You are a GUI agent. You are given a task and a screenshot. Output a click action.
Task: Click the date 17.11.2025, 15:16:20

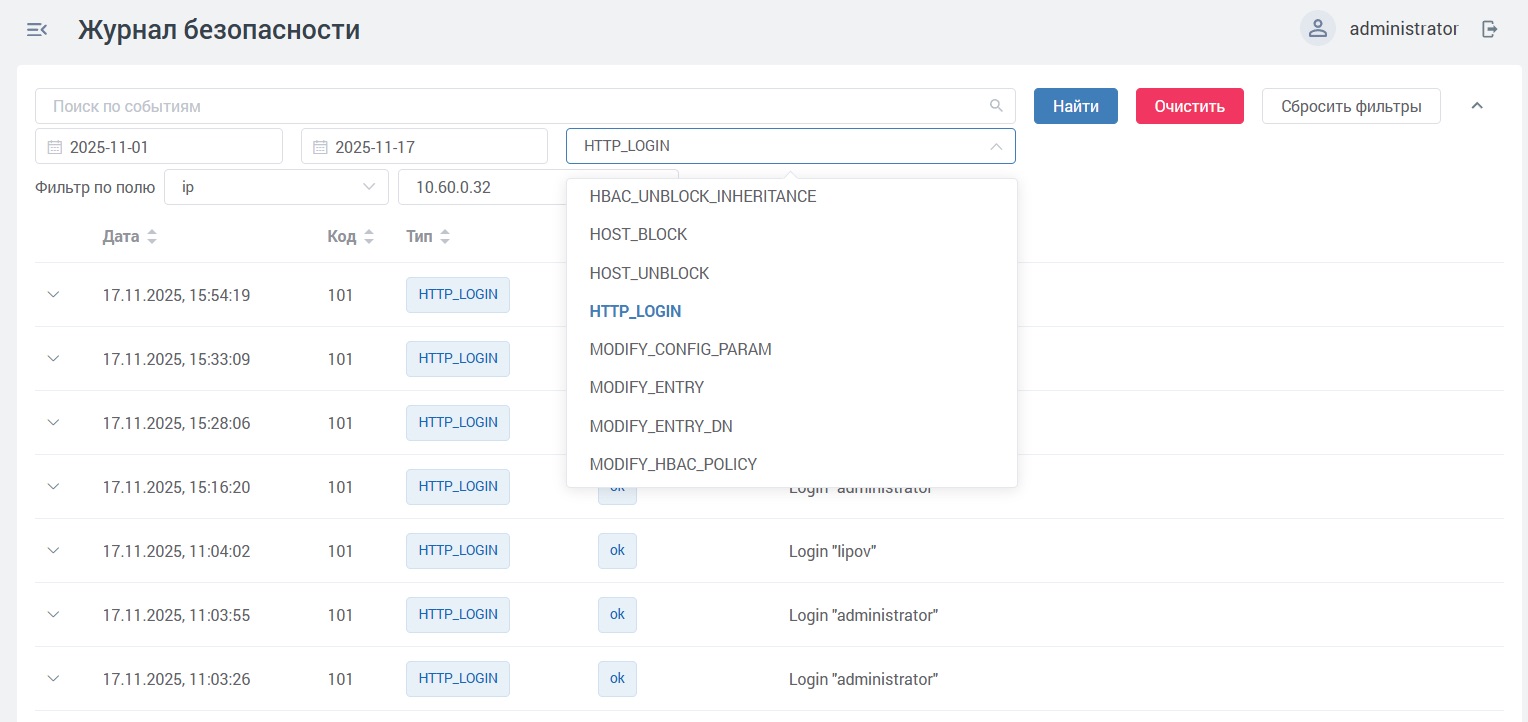tap(176, 487)
